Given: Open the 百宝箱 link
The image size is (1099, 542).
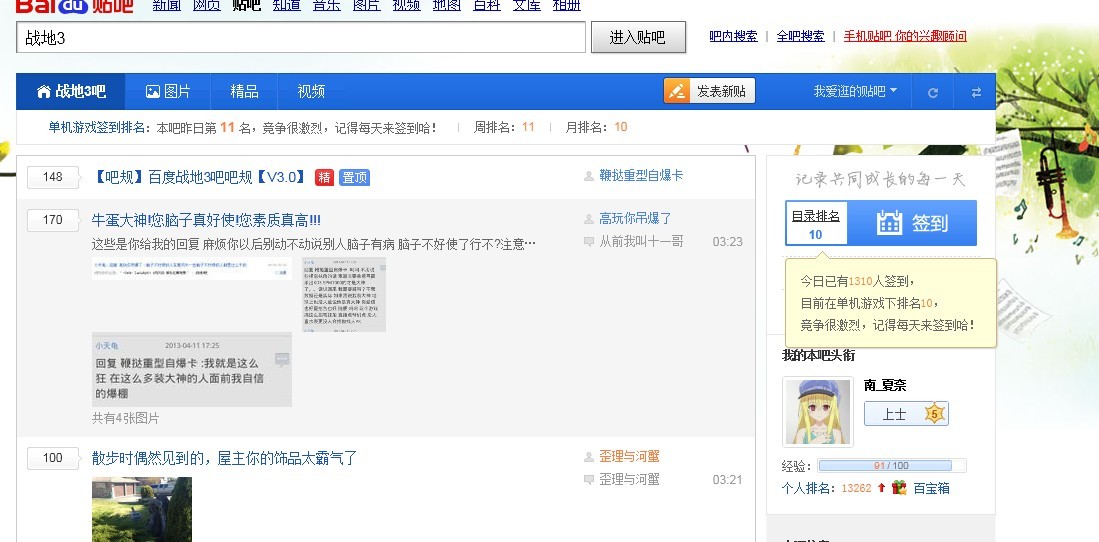Looking at the screenshot, I should coord(931,488).
